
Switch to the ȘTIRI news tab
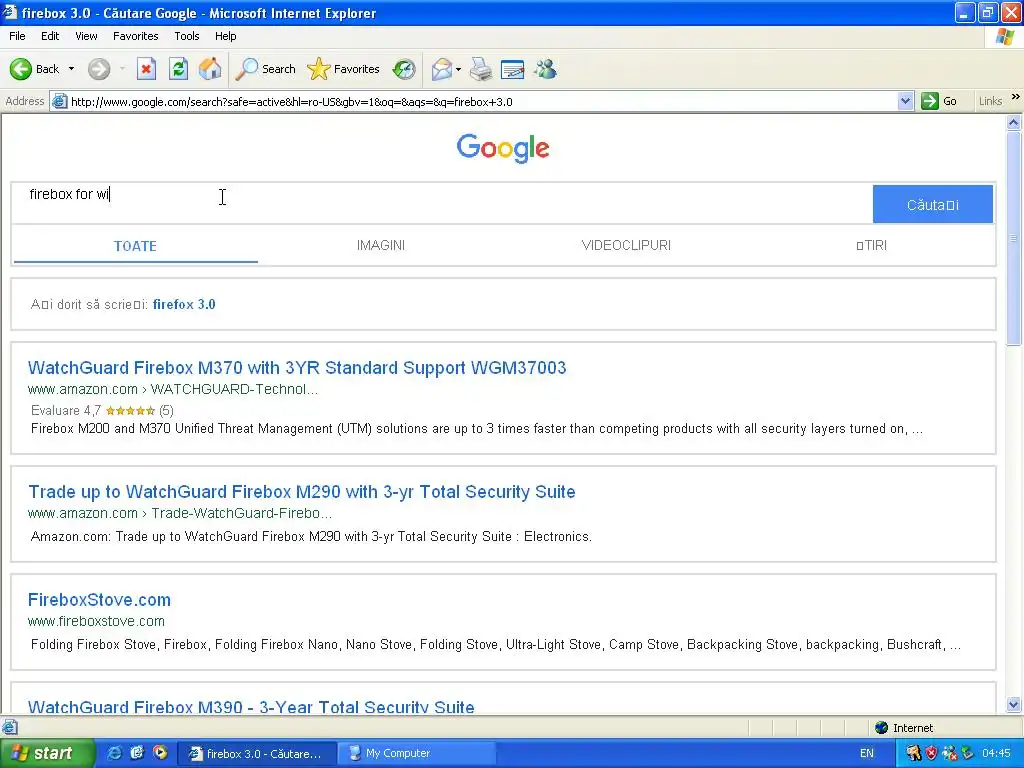pos(872,246)
